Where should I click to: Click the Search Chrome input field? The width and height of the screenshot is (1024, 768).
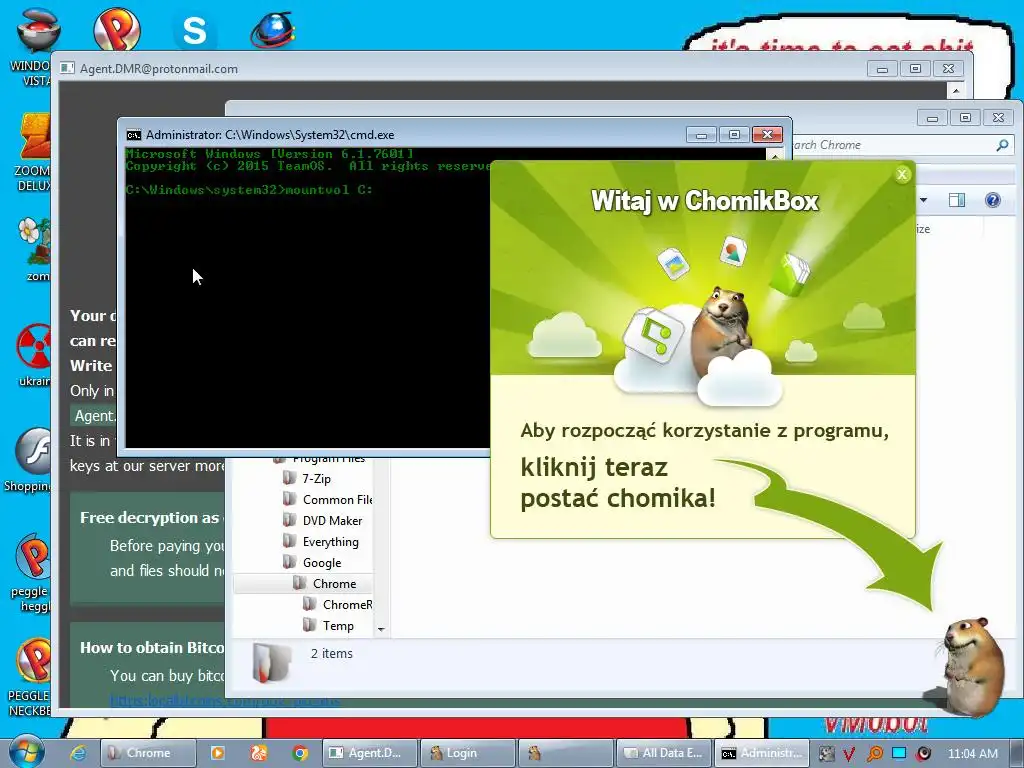tap(891, 145)
